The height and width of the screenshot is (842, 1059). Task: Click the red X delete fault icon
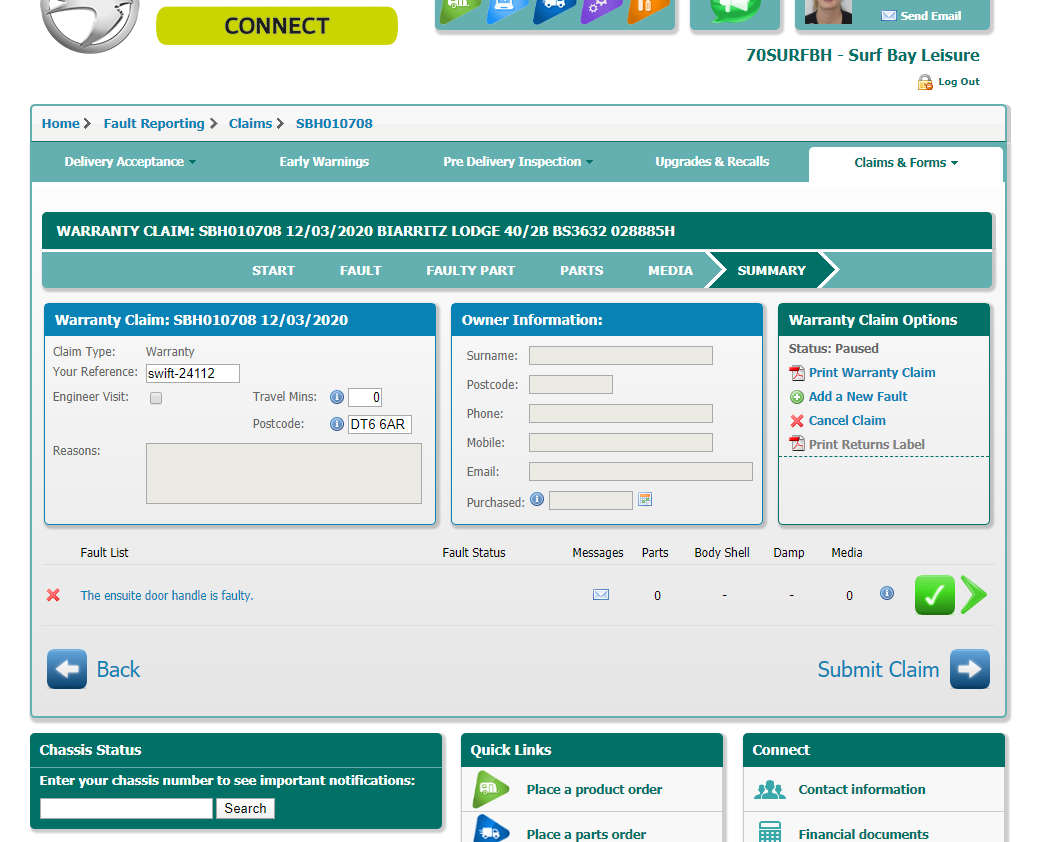(x=54, y=595)
